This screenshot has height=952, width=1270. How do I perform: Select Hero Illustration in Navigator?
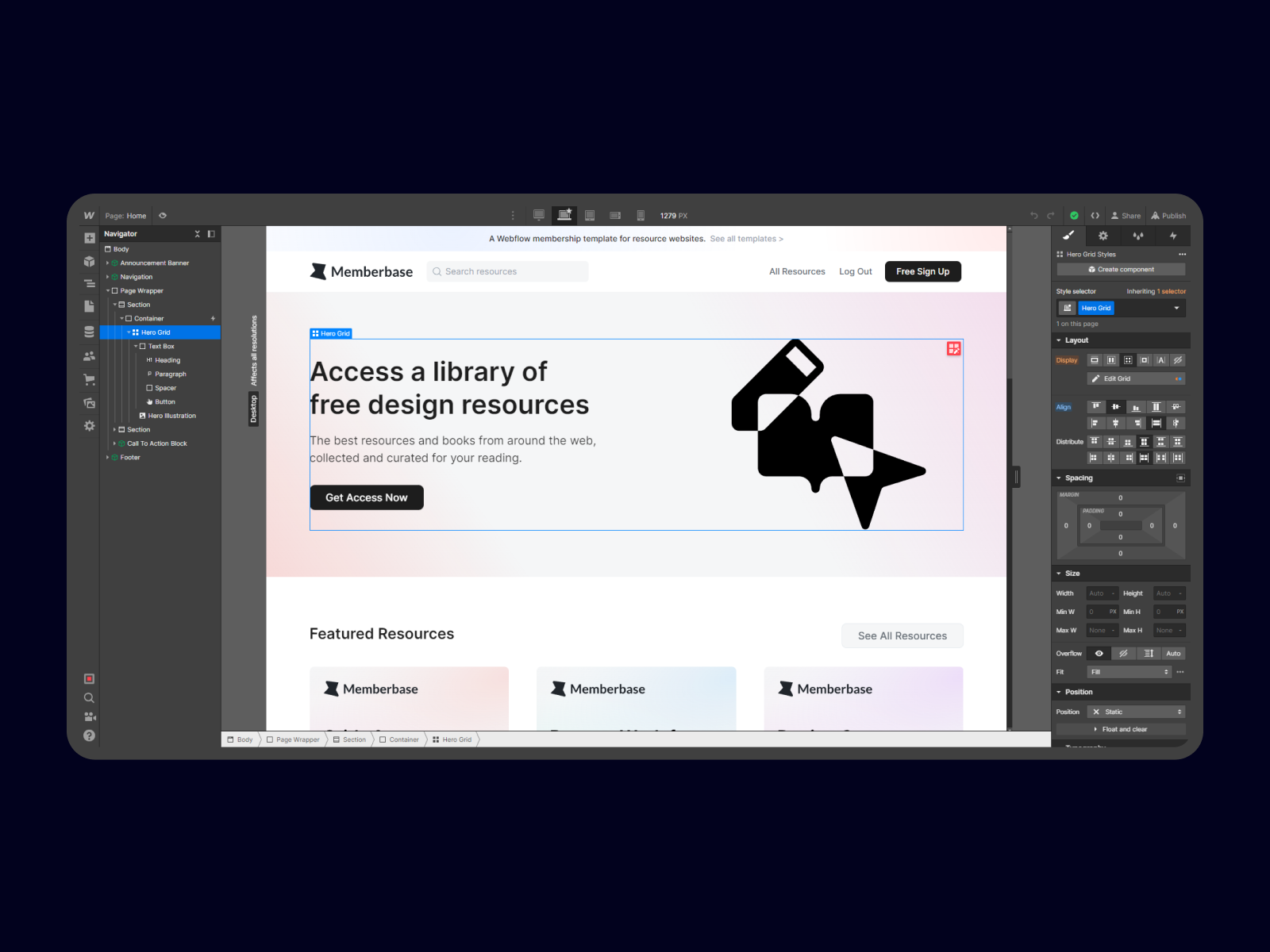tap(171, 416)
